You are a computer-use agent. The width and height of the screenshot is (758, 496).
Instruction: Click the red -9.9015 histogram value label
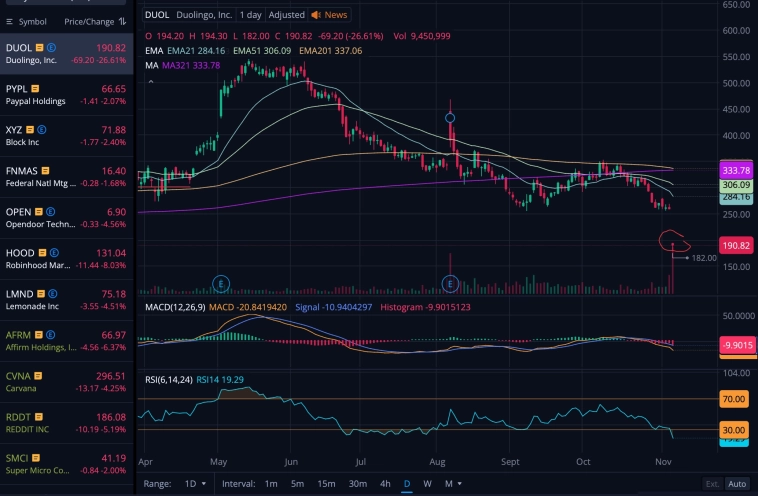click(737, 345)
